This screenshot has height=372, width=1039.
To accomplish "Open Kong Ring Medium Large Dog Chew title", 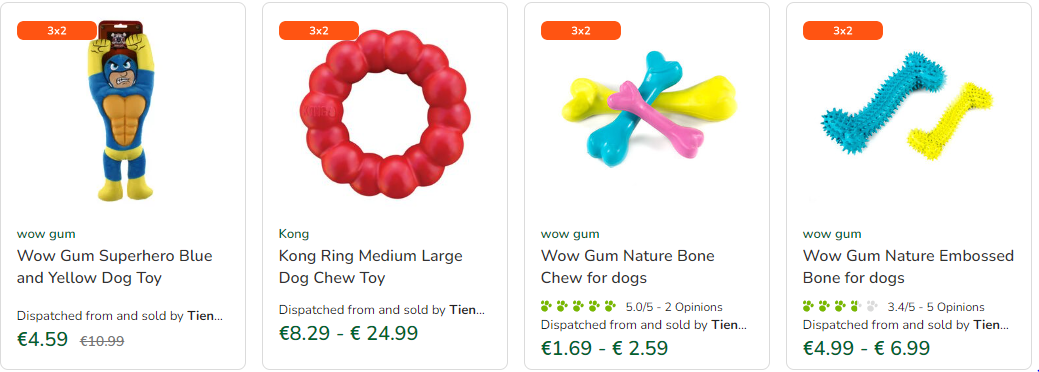I will pyautogui.click(x=370, y=267).
